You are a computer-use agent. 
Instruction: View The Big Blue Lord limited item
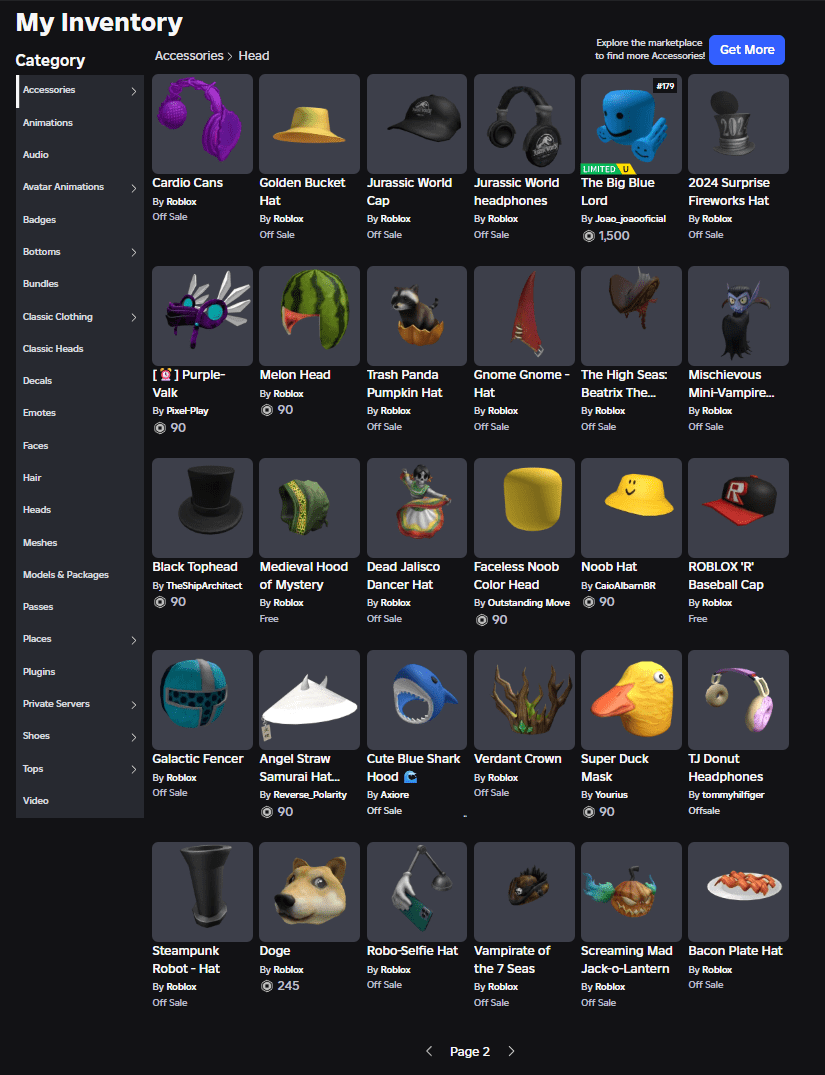tap(630, 123)
